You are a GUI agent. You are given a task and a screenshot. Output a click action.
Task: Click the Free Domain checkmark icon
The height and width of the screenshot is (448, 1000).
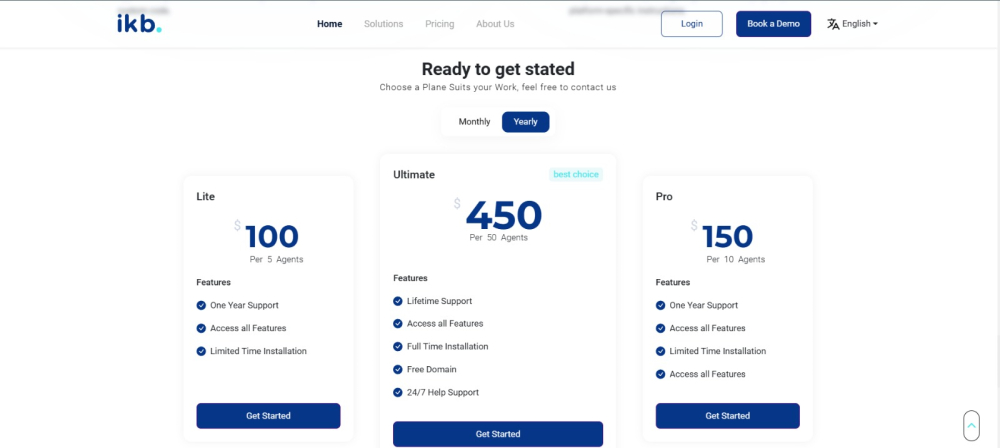pyautogui.click(x=398, y=369)
